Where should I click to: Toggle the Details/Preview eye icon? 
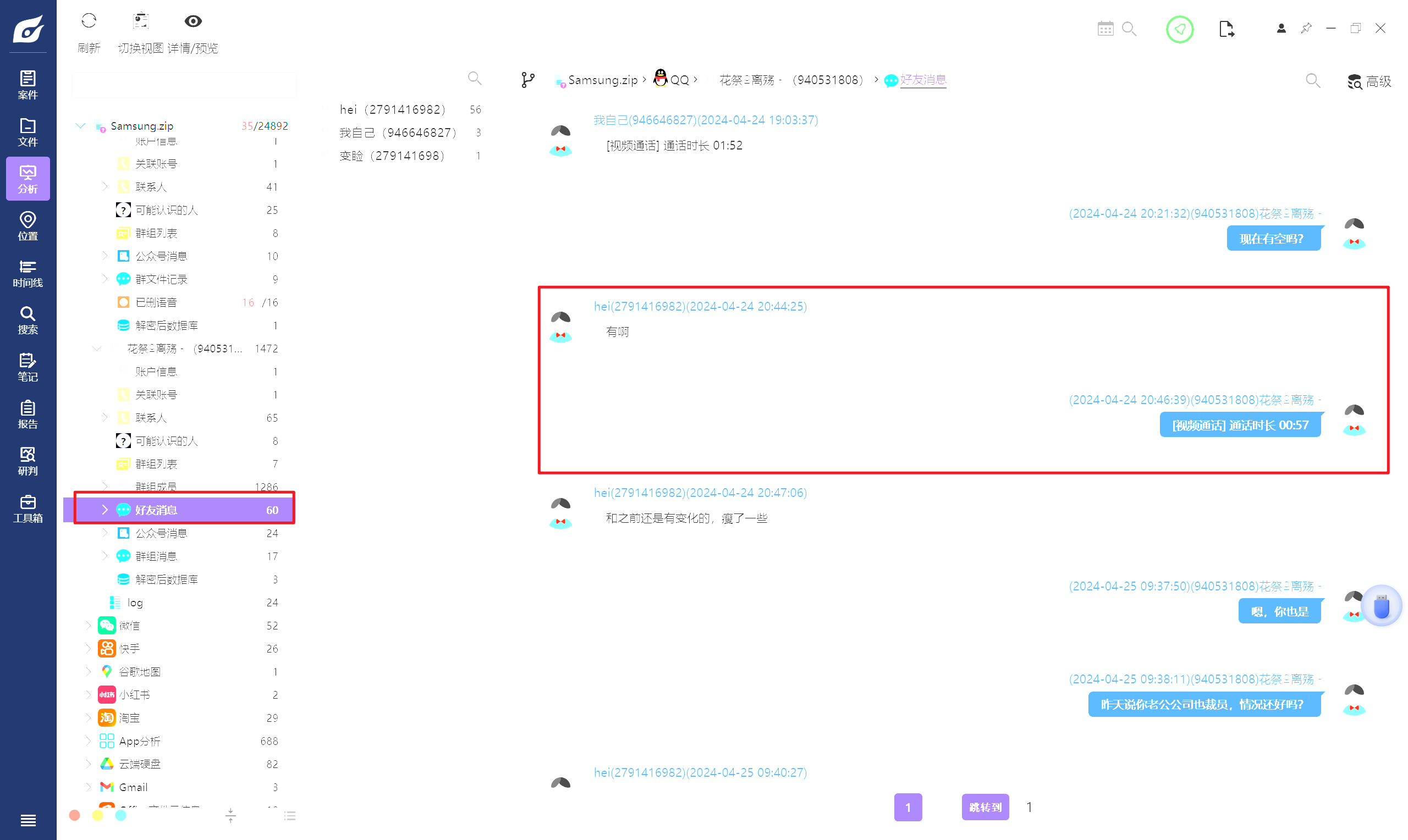click(x=193, y=21)
